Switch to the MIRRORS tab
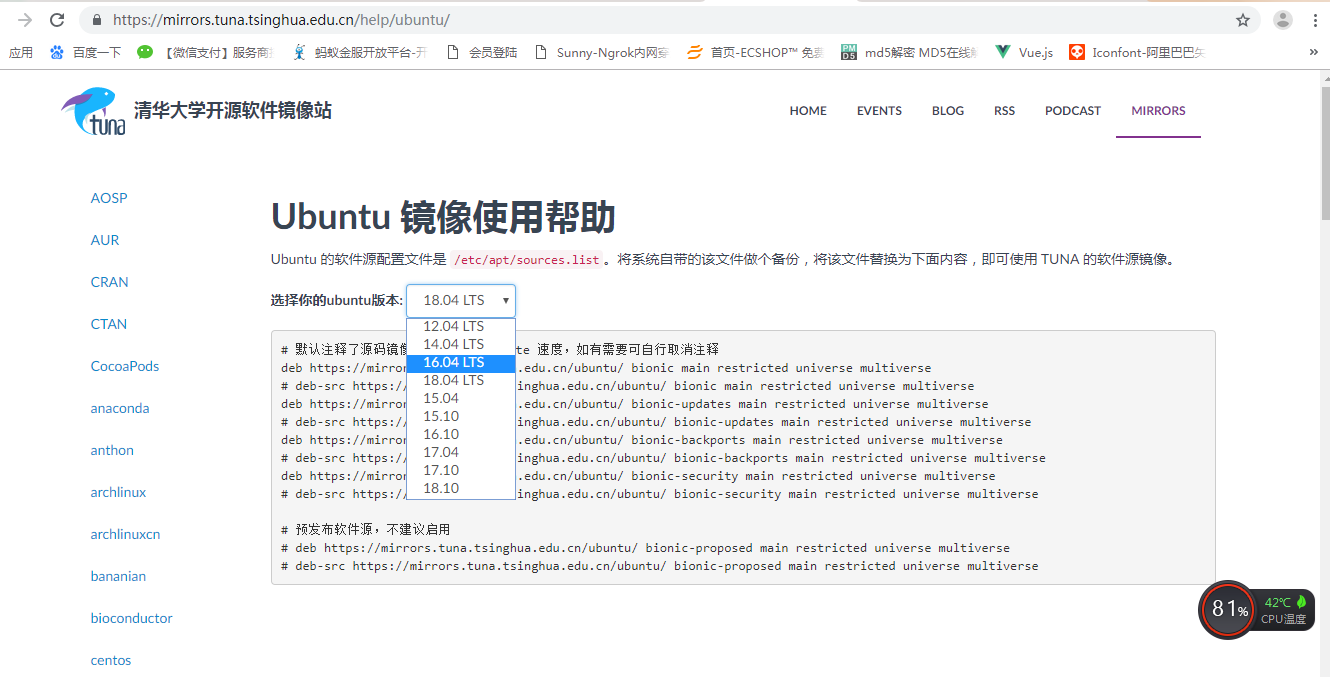 coord(1157,110)
